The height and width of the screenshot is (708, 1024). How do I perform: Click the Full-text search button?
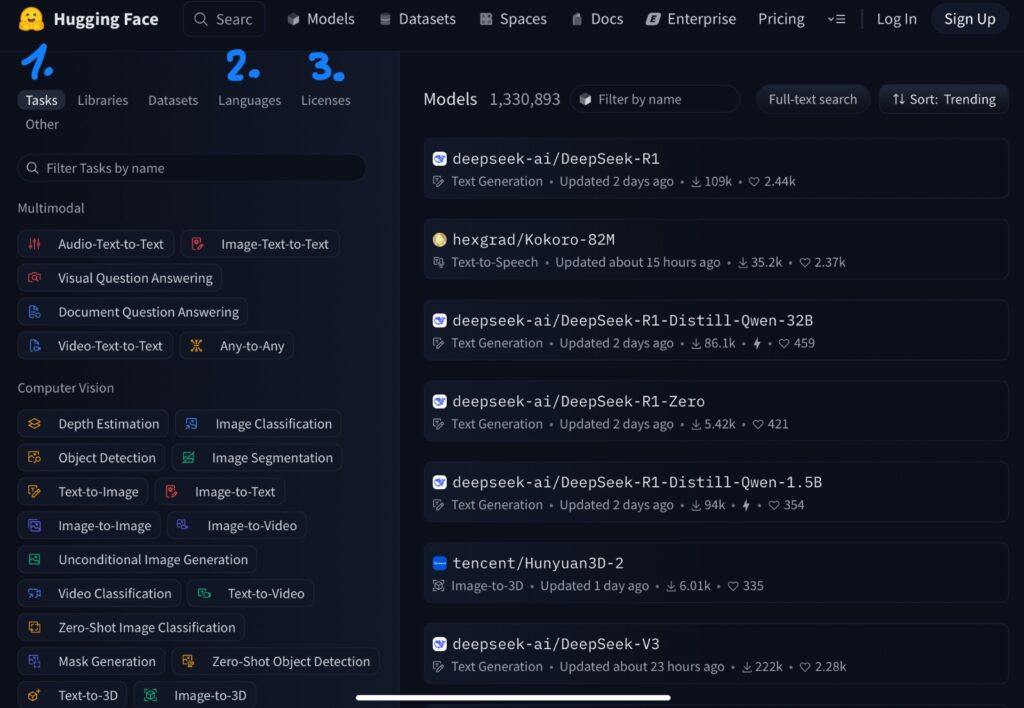pyautogui.click(x=812, y=99)
